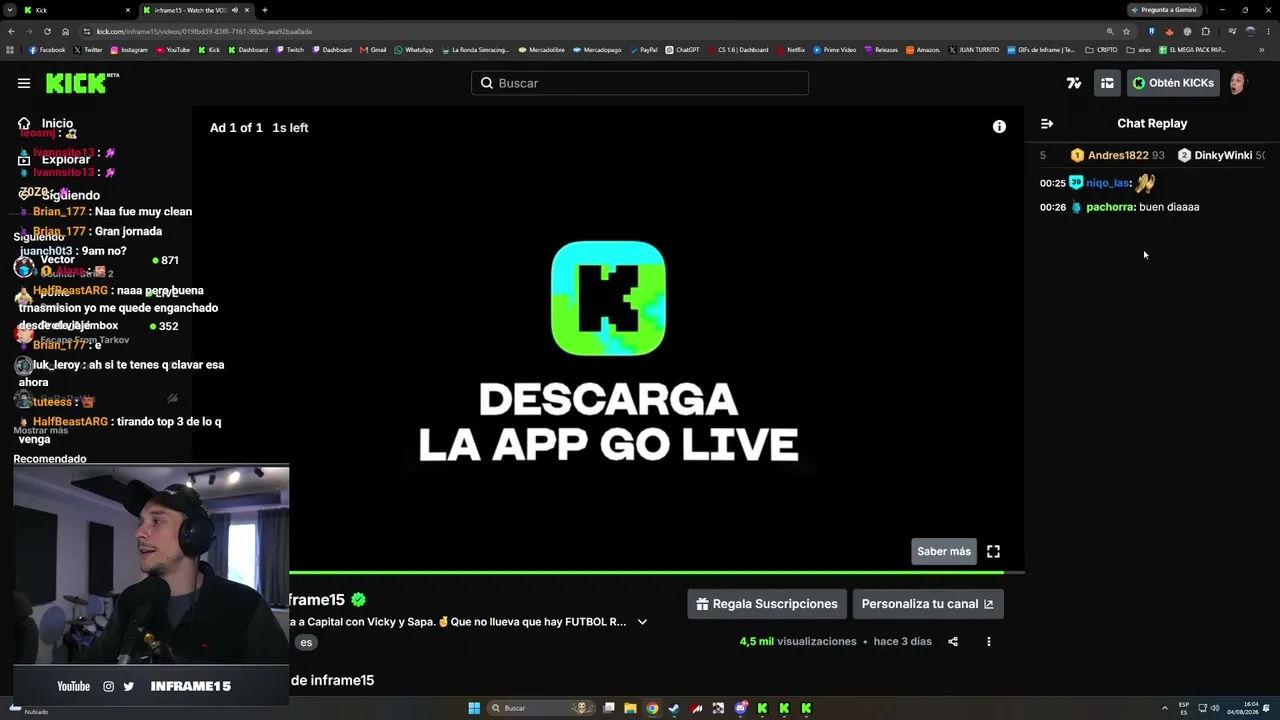Click the verified badge next to inframe15
This screenshot has height=720, width=1280.
click(x=359, y=600)
